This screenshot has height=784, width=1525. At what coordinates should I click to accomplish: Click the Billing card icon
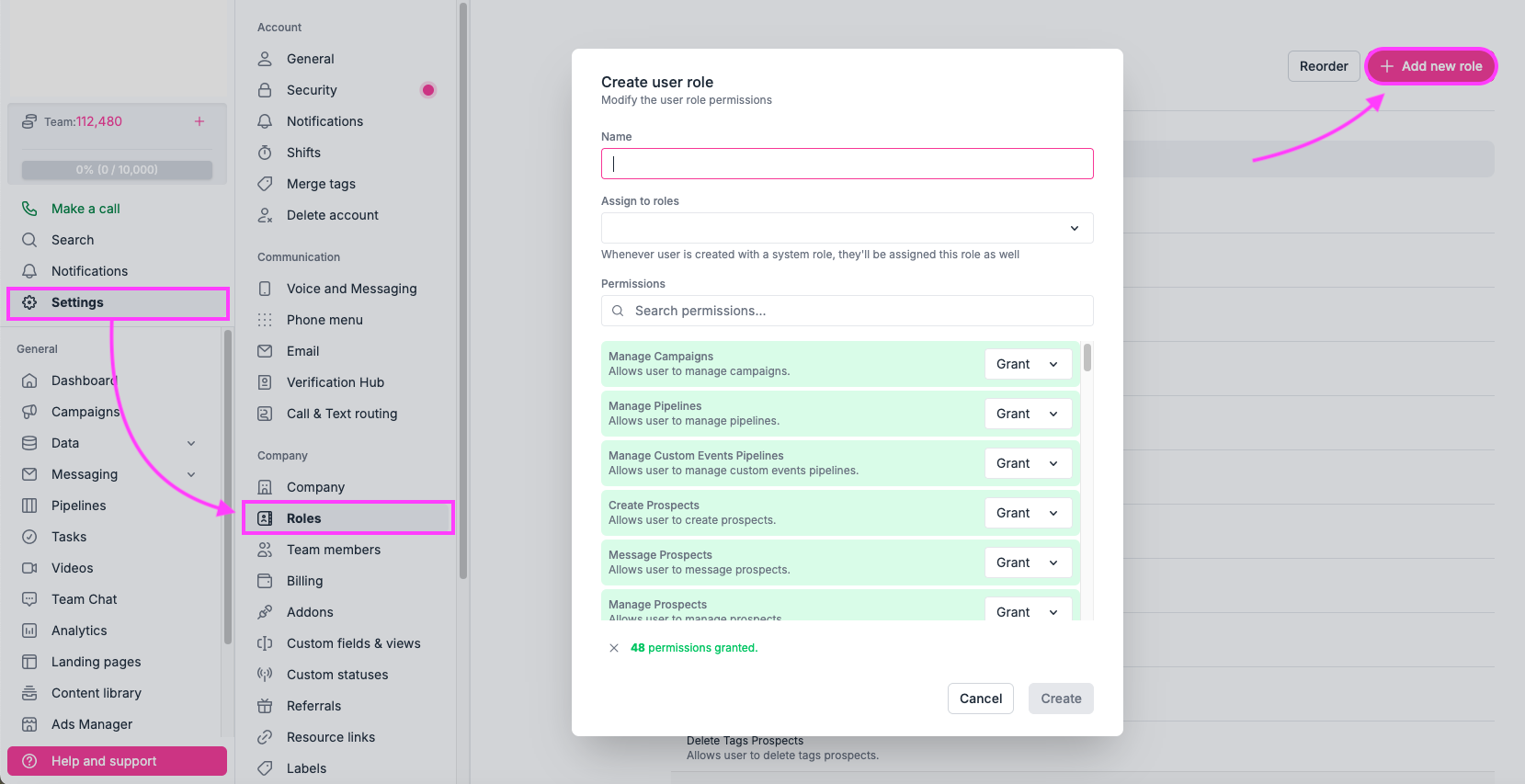pos(265,581)
